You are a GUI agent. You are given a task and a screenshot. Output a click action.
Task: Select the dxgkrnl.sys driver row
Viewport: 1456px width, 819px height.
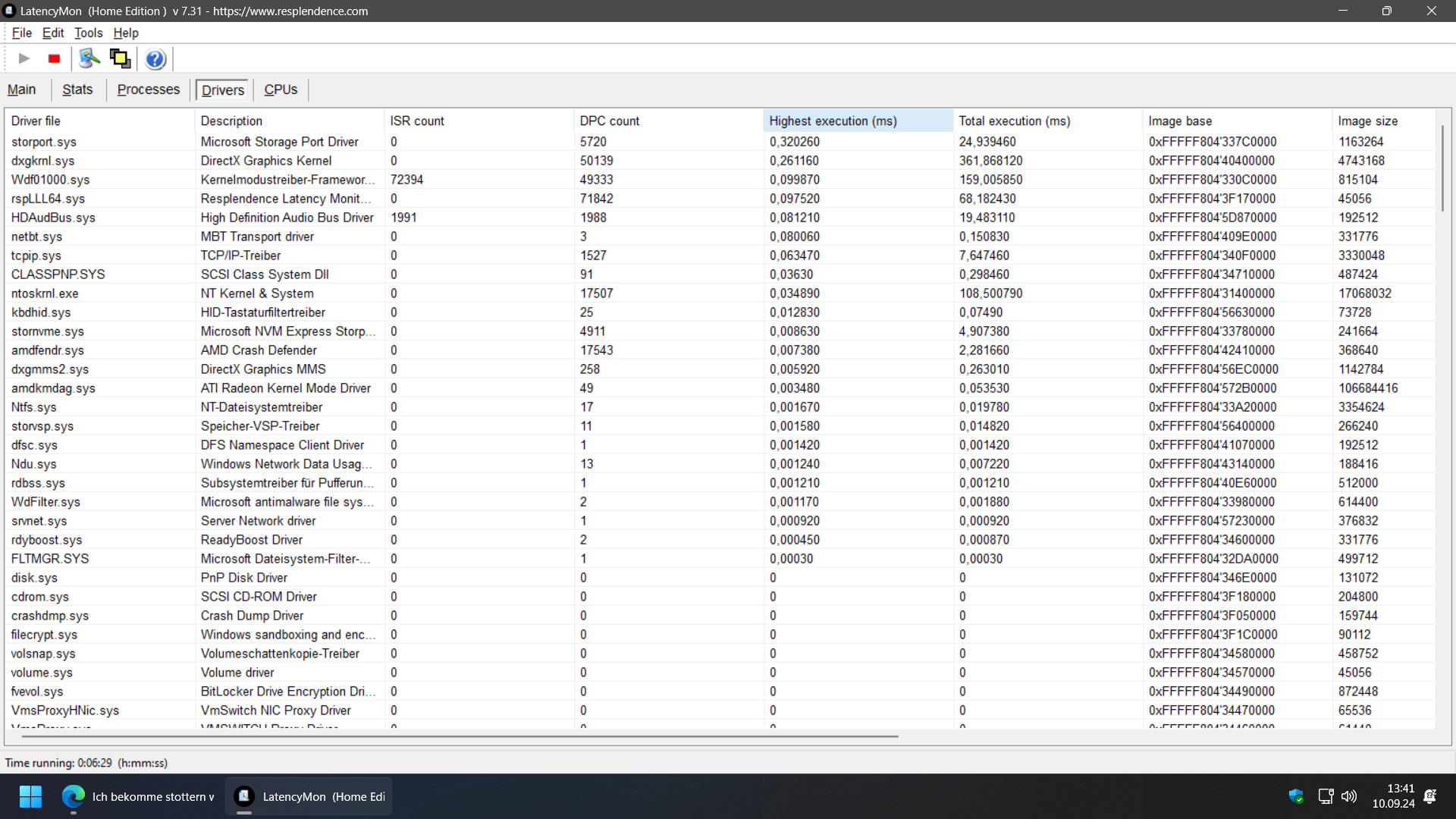pyautogui.click(x=43, y=161)
